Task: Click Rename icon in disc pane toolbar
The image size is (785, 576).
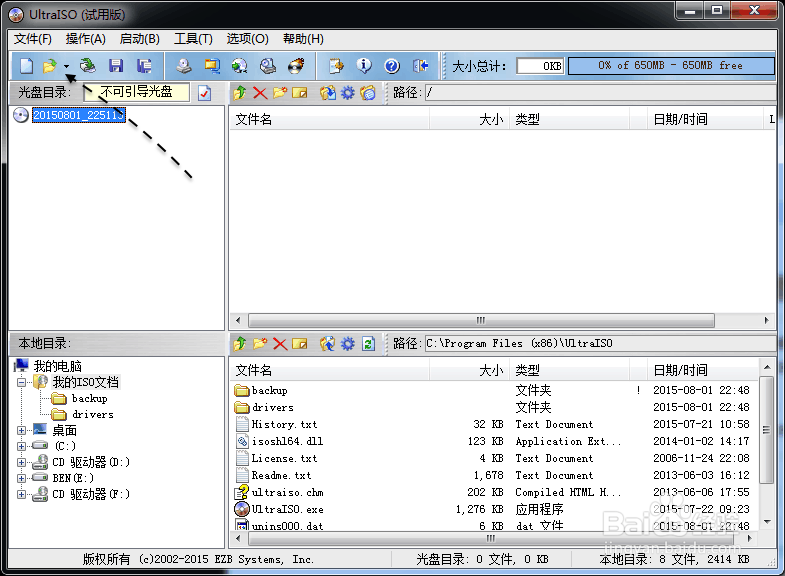Action: click(x=299, y=93)
